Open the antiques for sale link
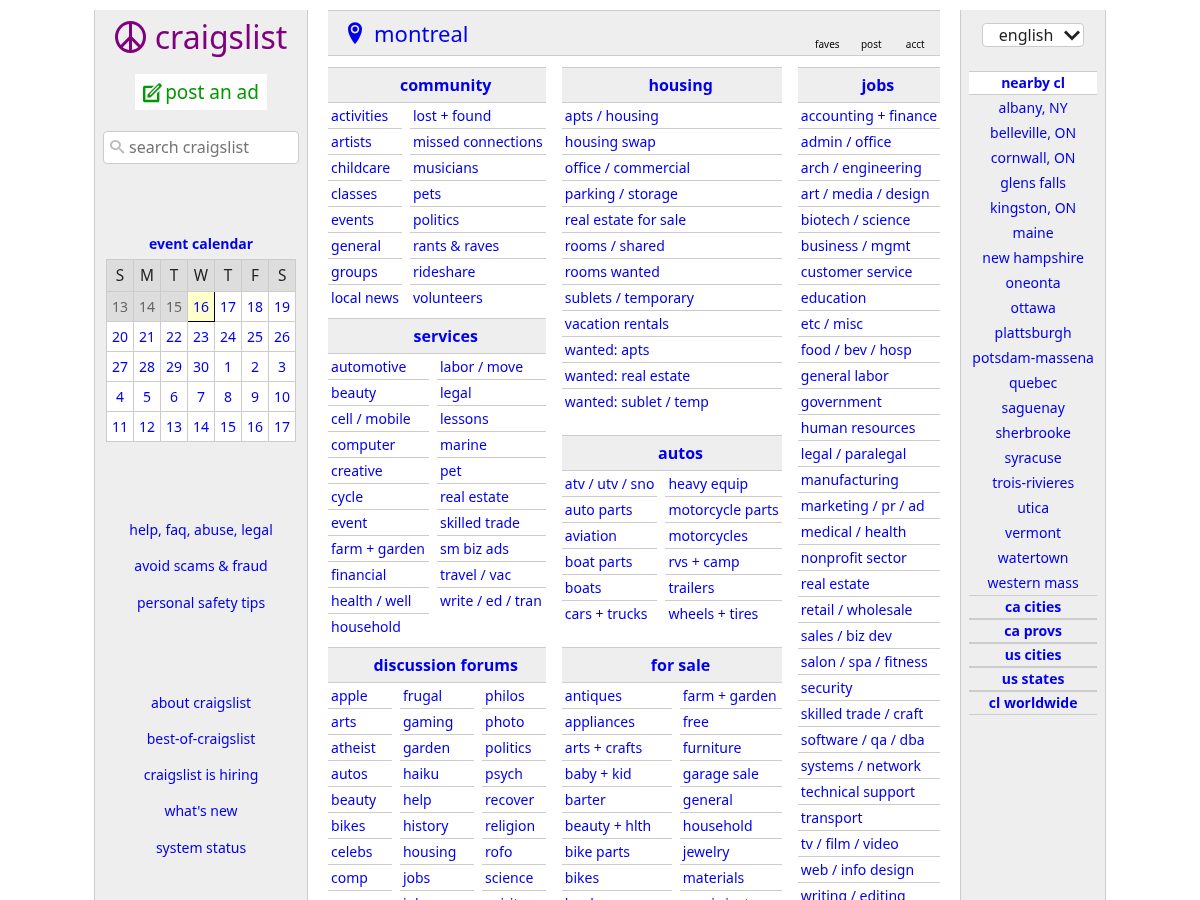 pyautogui.click(x=593, y=696)
